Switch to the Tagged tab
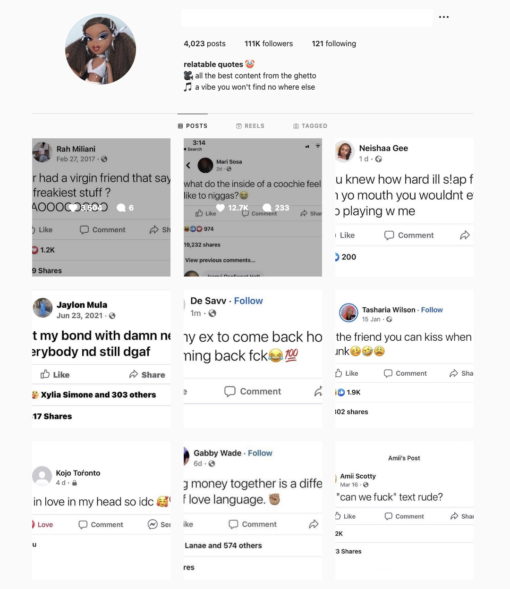The width and height of the screenshot is (510, 589). 310,126
